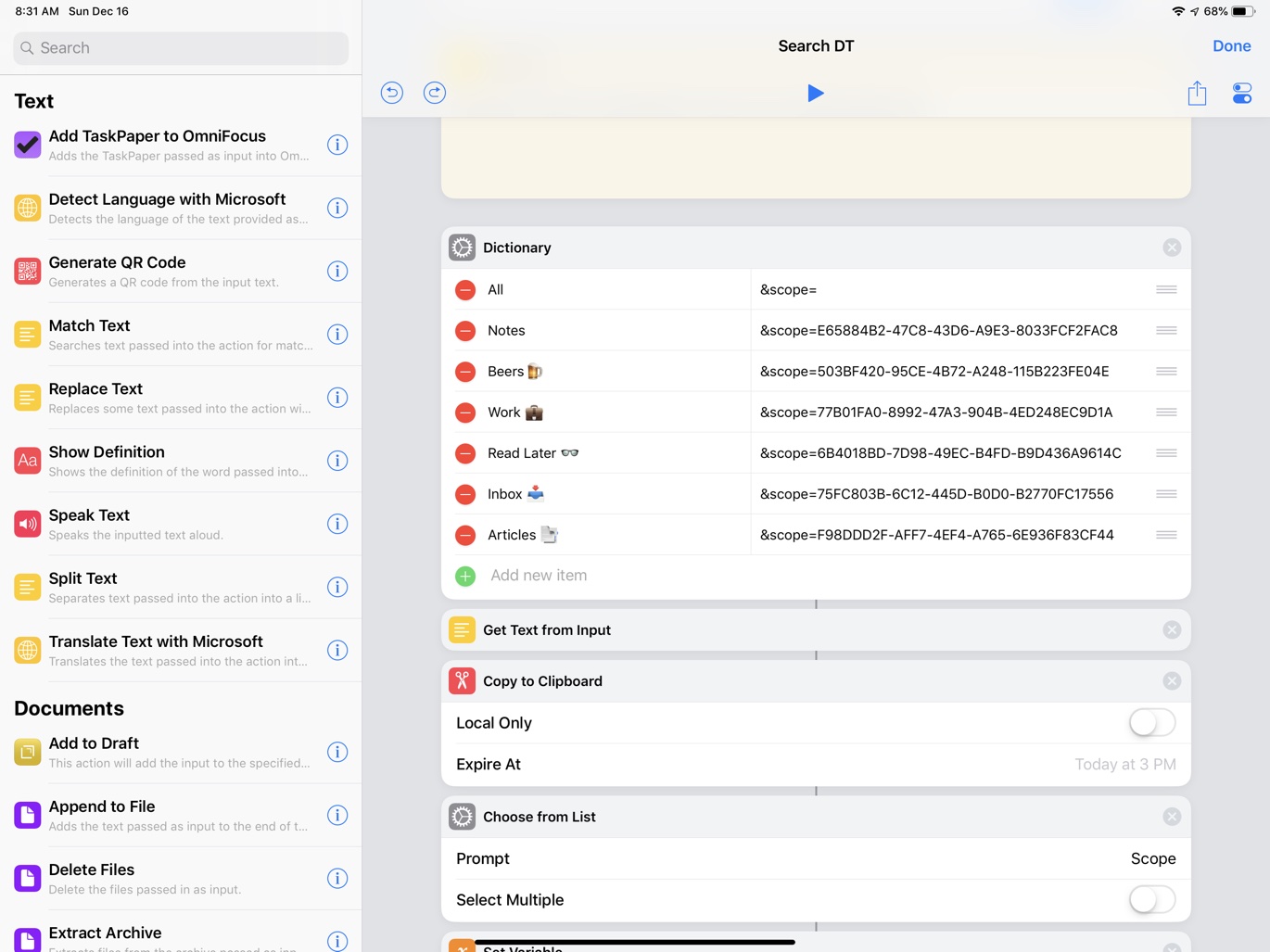
Task: Delete the All dictionary item
Action: (x=465, y=290)
